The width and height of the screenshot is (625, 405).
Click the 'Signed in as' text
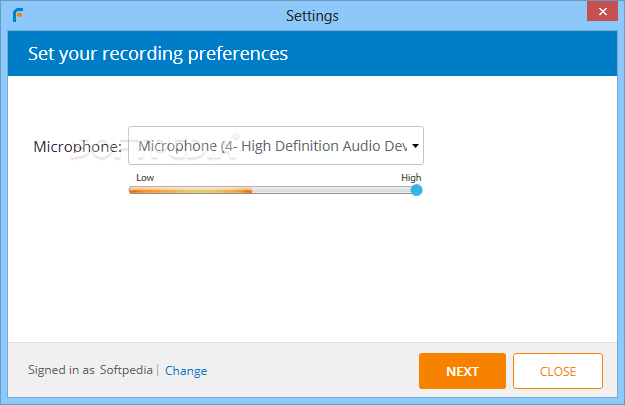61,370
